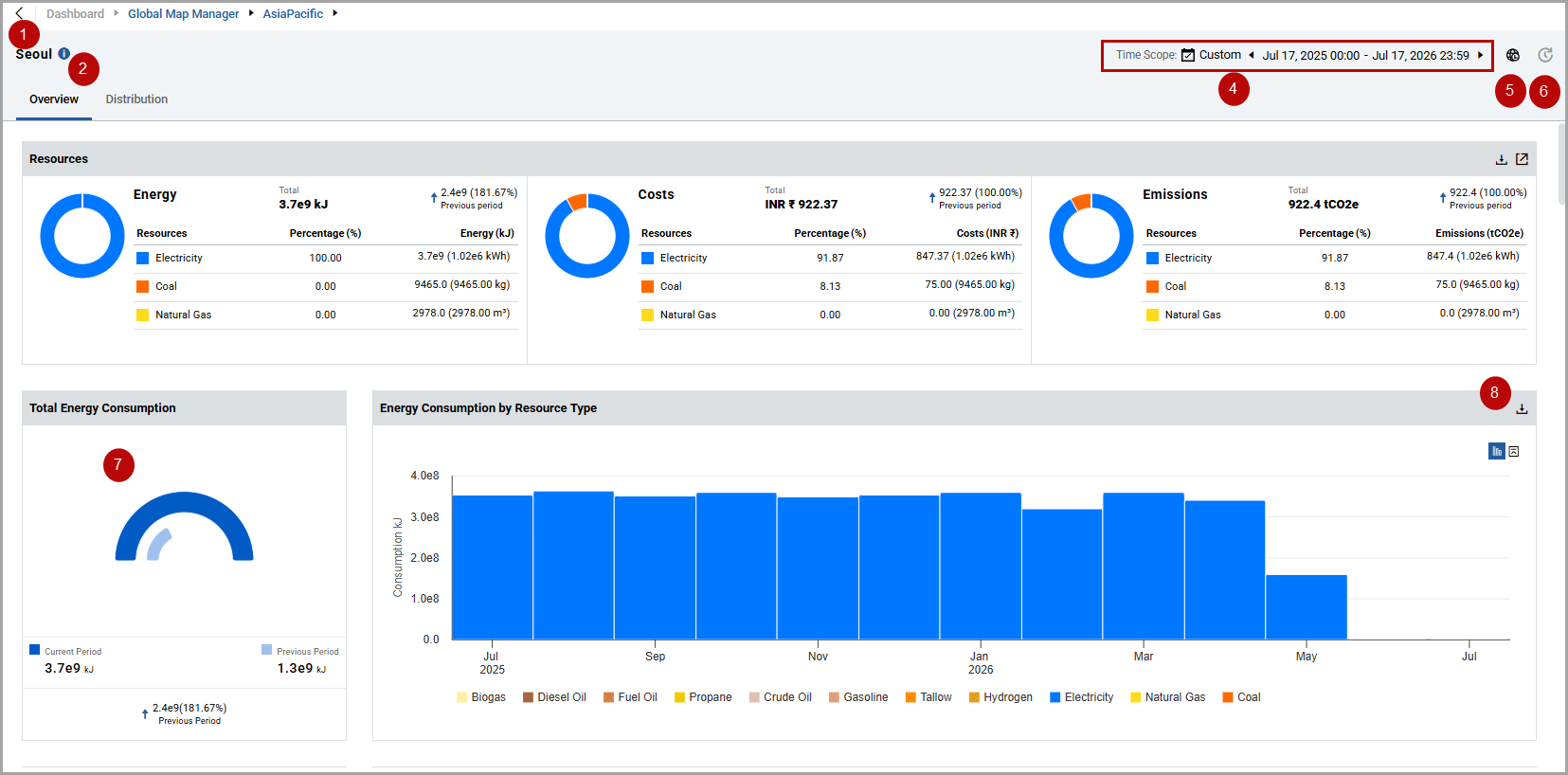Go to Dashboard breadcrumb link
The image size is (1568, 775).
pos(75,14)
